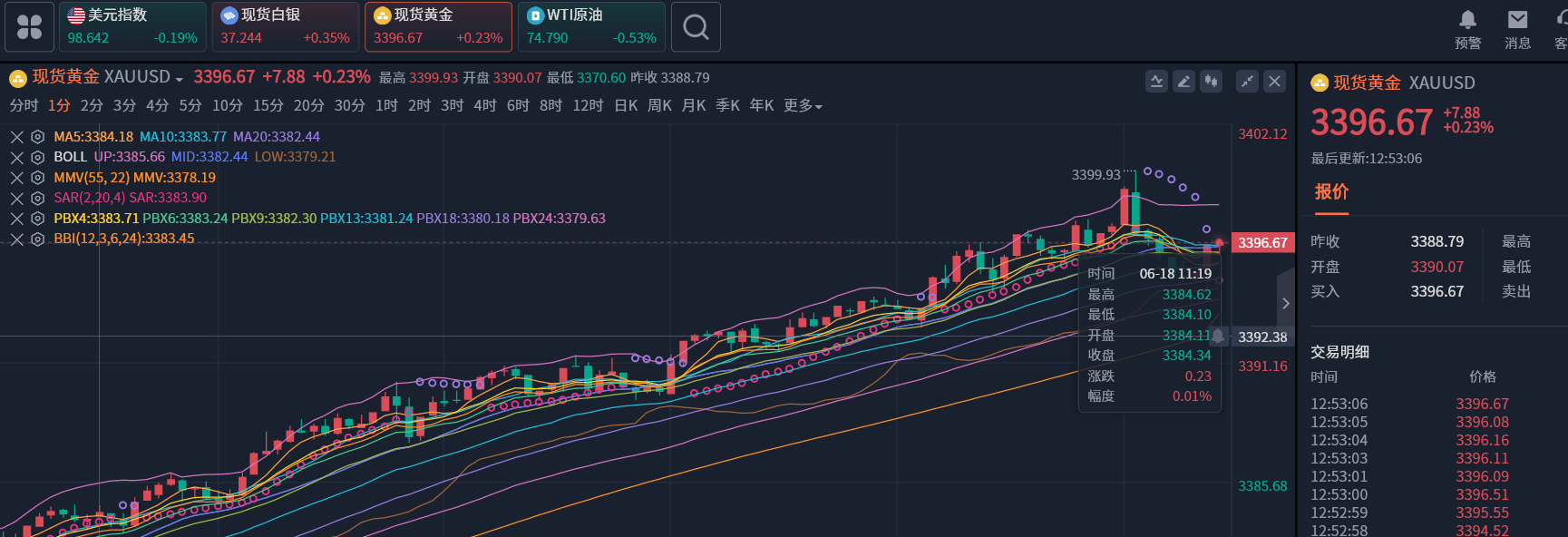The height and width of the screenshot is (537, 1568).
Task: Switch to 15分 timeframe
Action: tap(268, 106)
